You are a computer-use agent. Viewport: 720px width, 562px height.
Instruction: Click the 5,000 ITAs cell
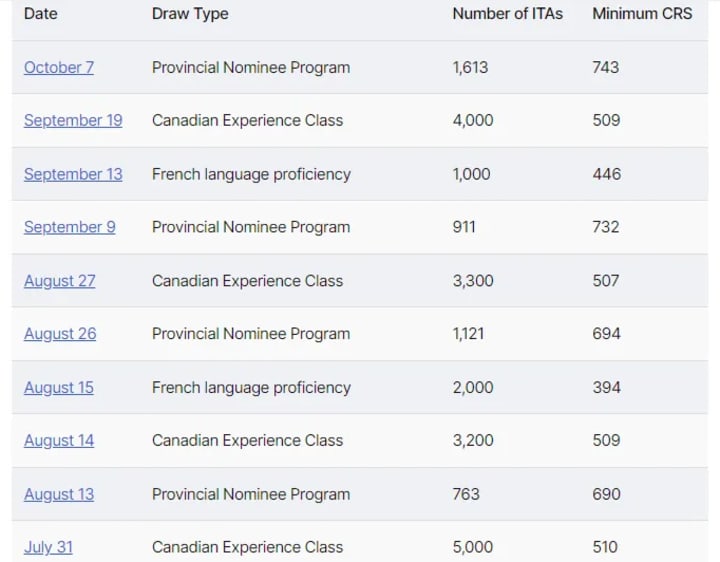473,547
